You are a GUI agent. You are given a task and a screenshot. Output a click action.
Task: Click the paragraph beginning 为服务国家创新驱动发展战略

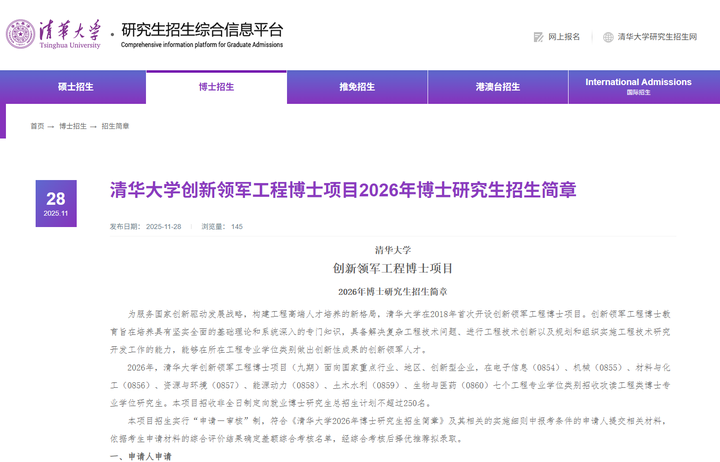(390, 332)
